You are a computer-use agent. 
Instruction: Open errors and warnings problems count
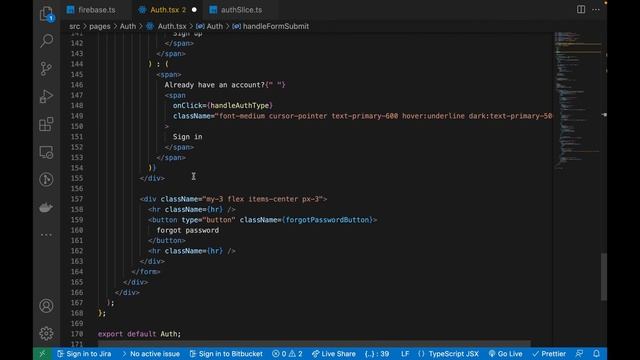(x=287, y=354)
